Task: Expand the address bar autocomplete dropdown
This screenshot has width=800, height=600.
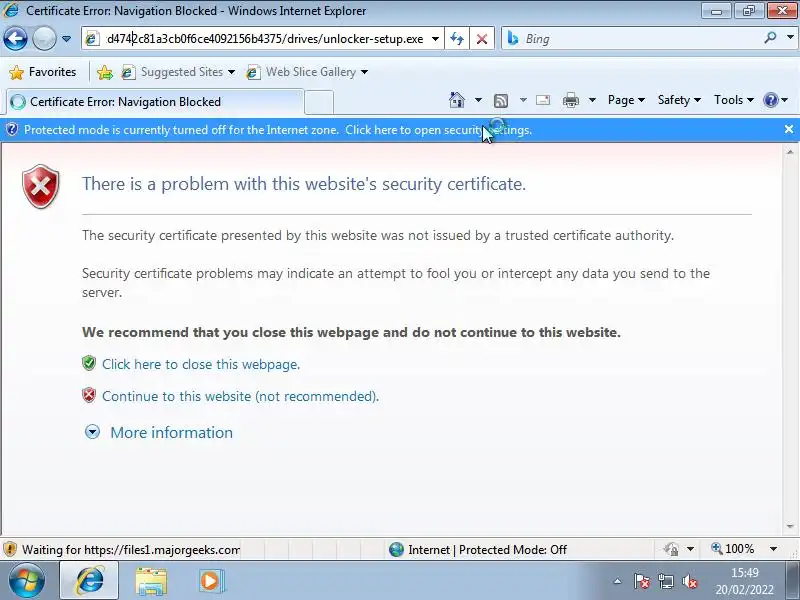Action: (435, 39)
